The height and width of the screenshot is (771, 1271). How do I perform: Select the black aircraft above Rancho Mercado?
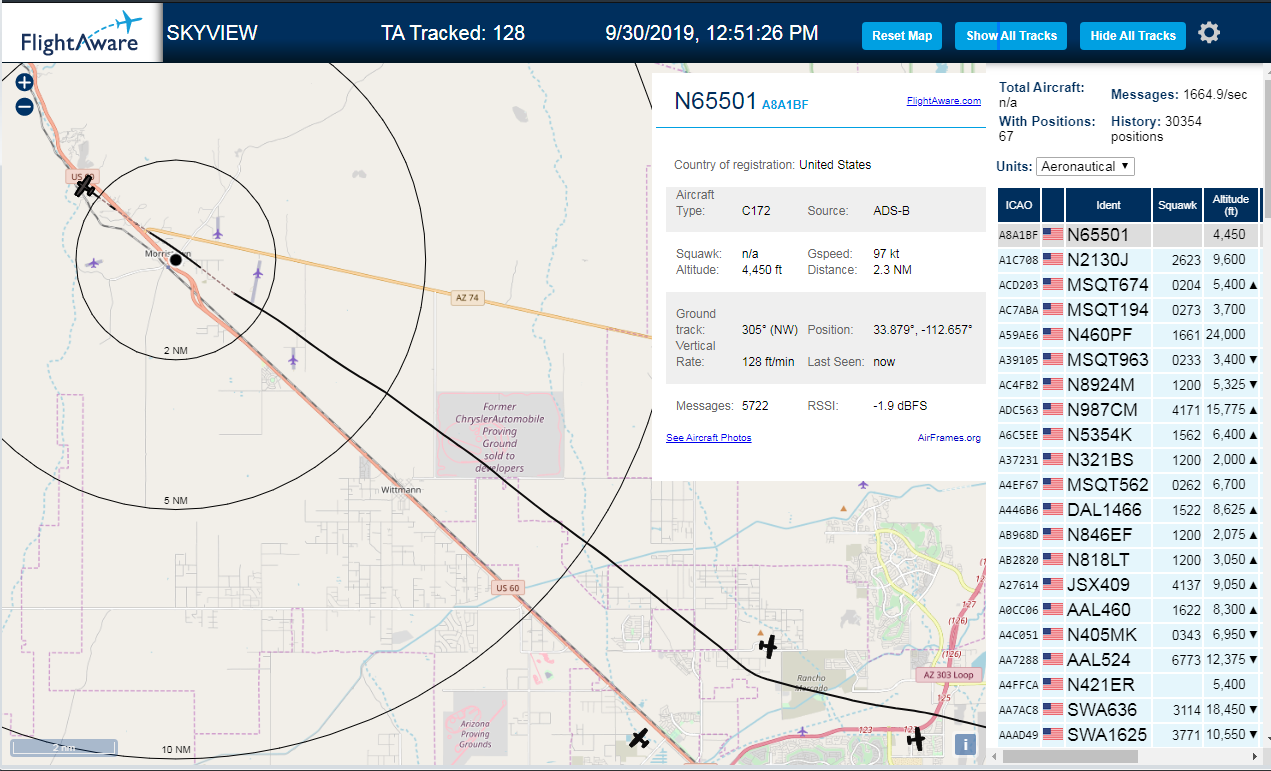tap(768, 647)
